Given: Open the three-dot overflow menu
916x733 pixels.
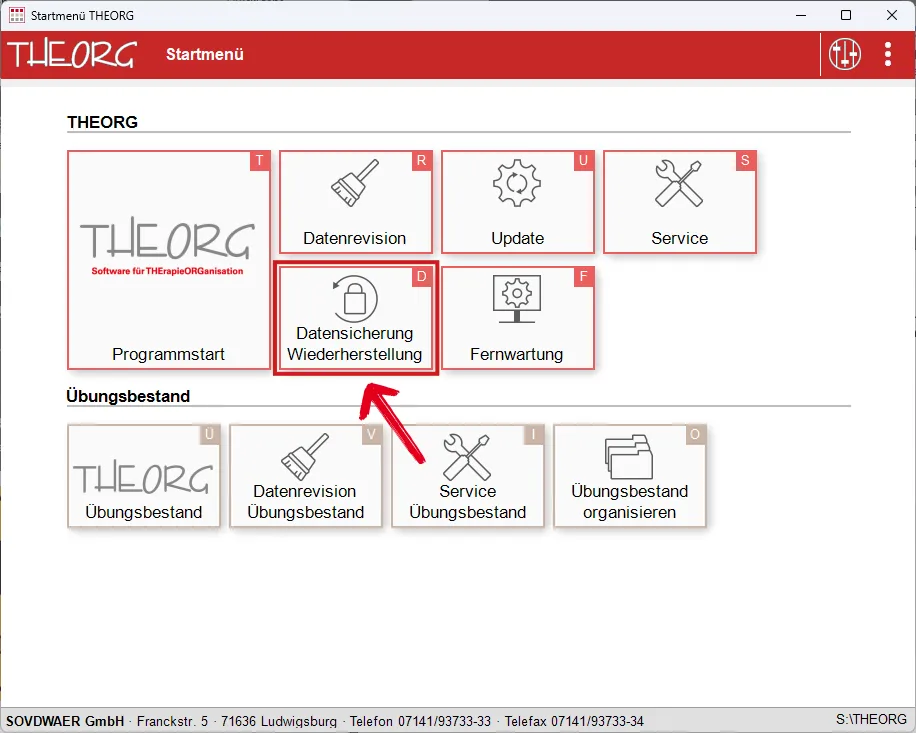Looking at the screenshot, I should click(x=888, y=54).
